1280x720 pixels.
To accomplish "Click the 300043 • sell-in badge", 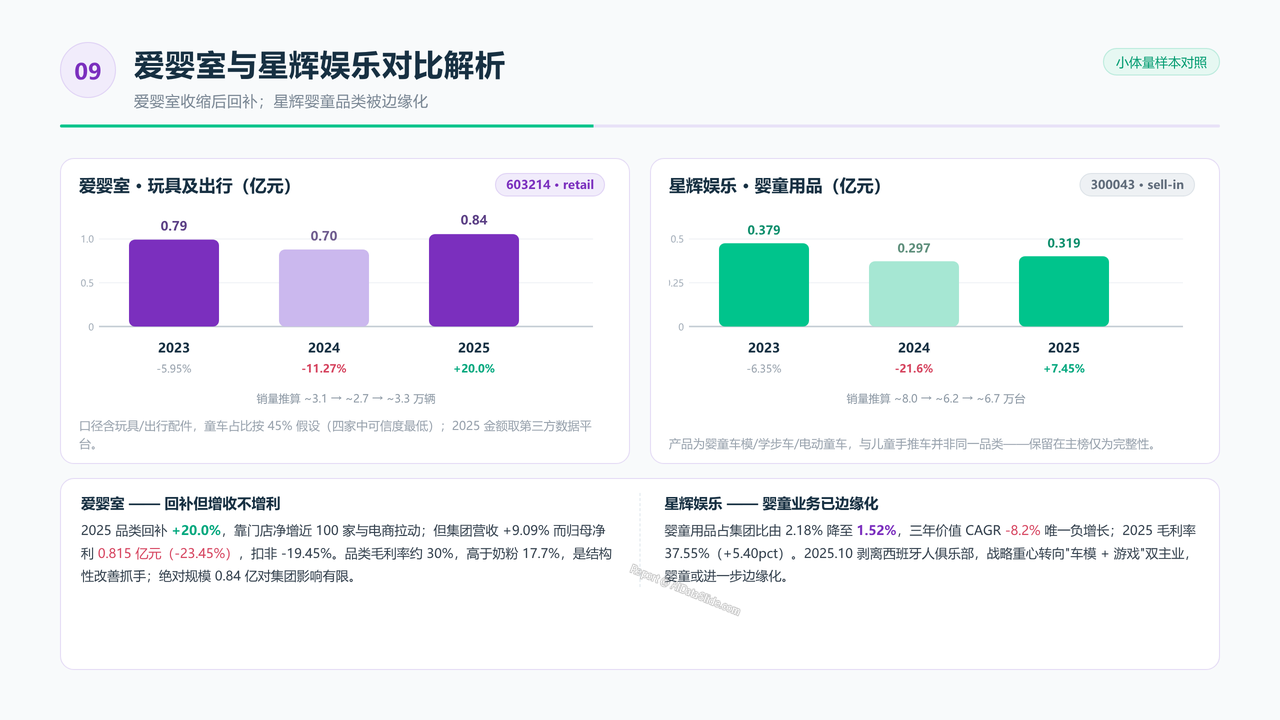I will point(1137,185).
